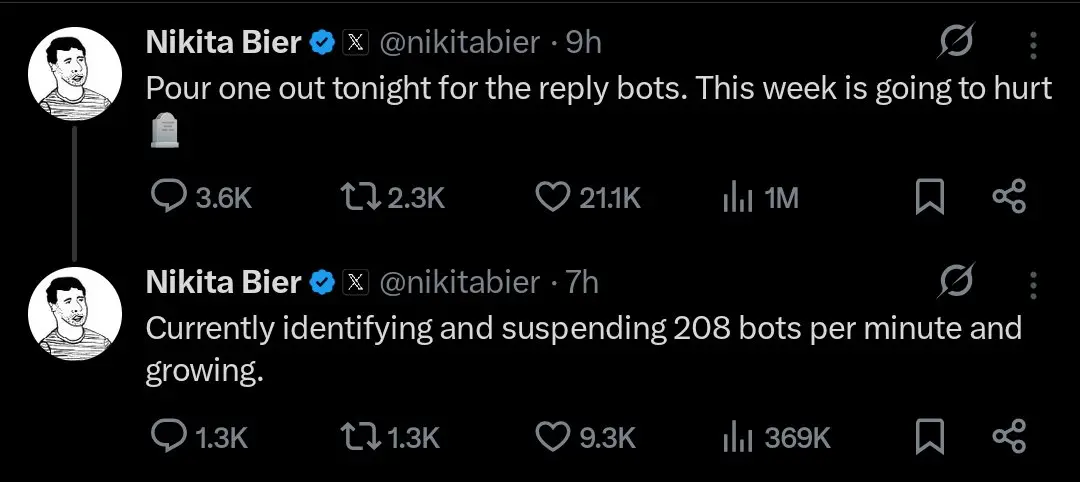Open Grok icon on the second post
This screenshot has height=482, width=1080.
pos(956,283)
